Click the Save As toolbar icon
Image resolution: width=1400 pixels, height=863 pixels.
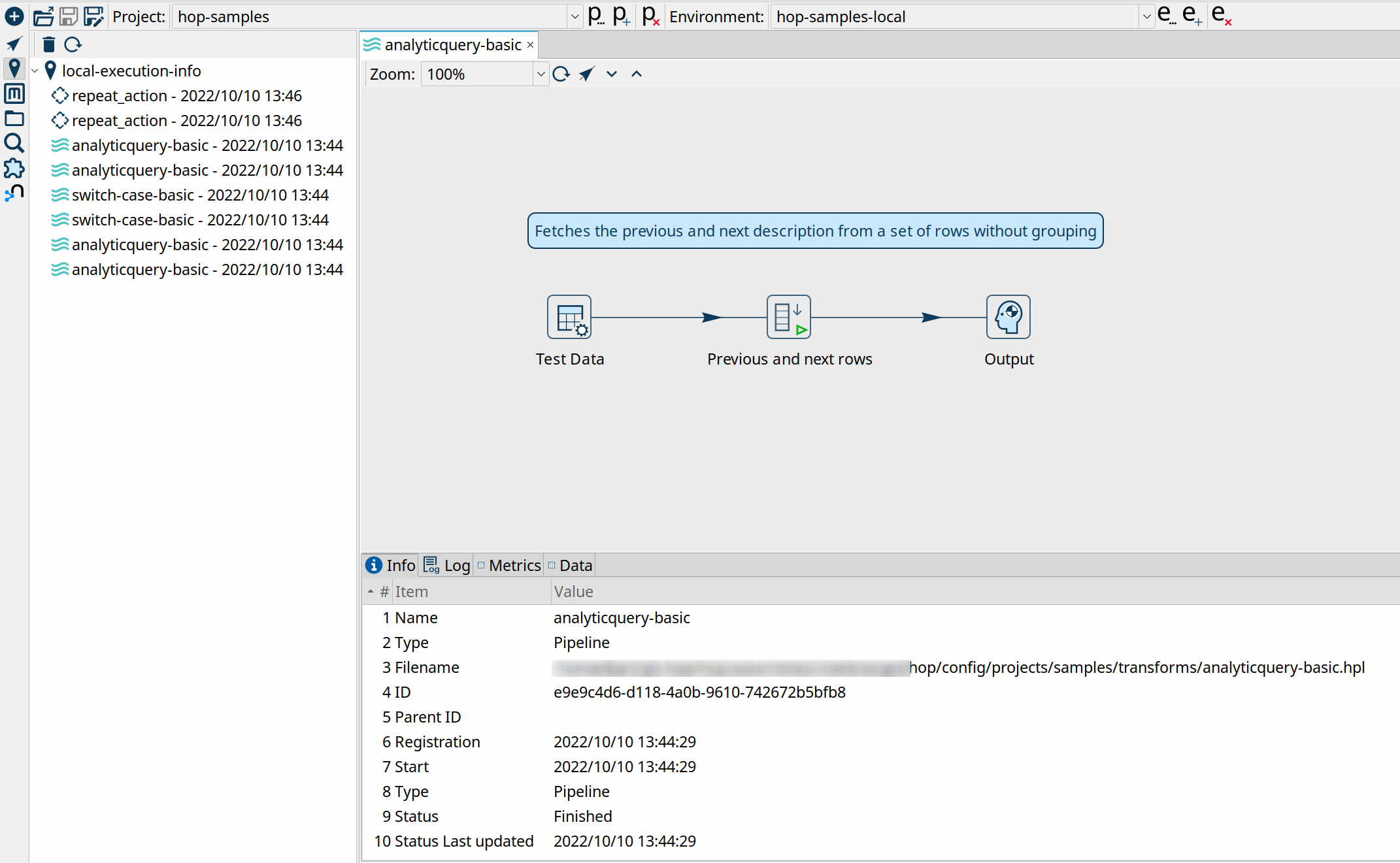pos(93,16)
